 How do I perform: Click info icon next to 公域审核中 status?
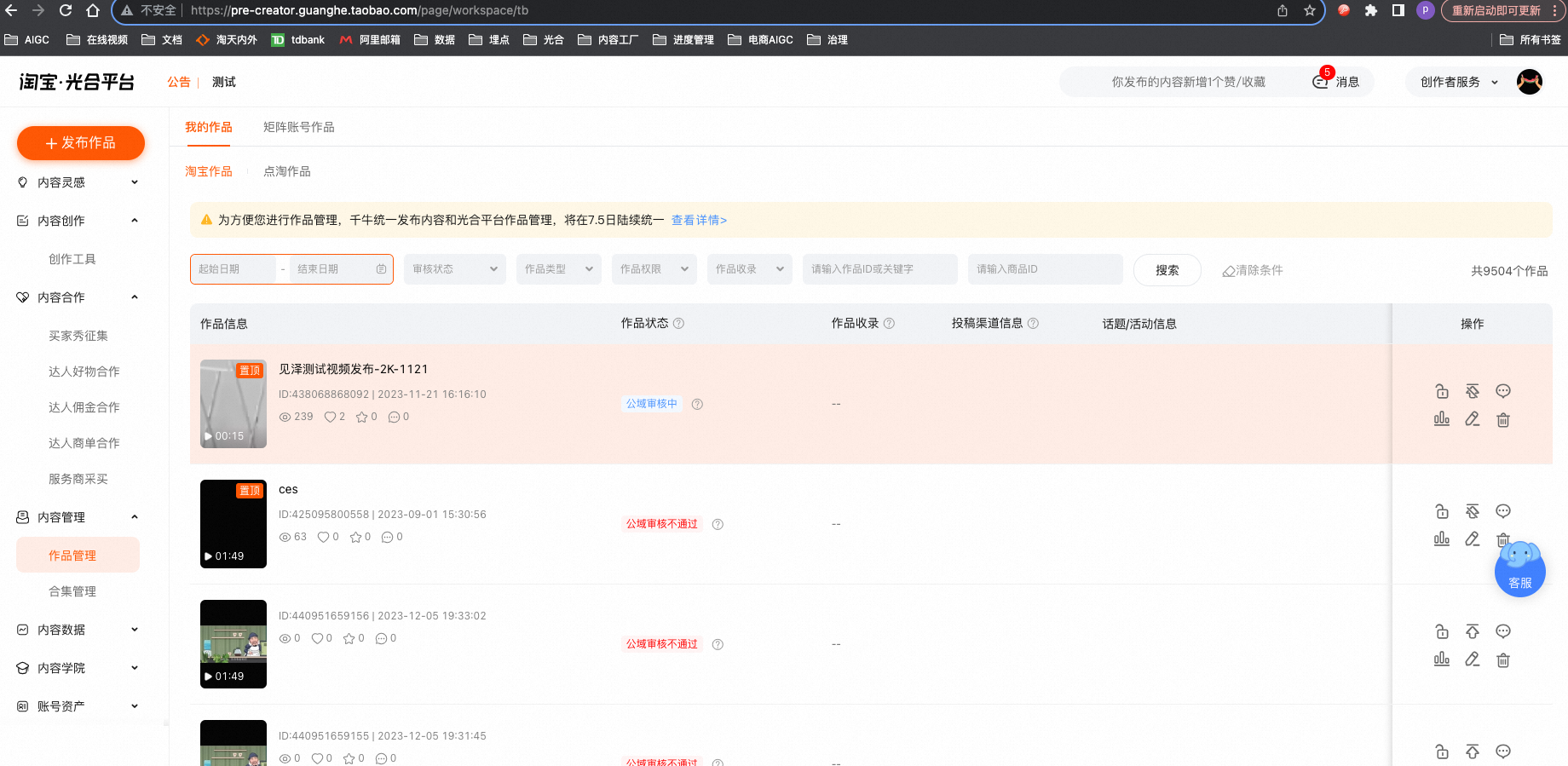pyautogui.click(x=697, y=404)
